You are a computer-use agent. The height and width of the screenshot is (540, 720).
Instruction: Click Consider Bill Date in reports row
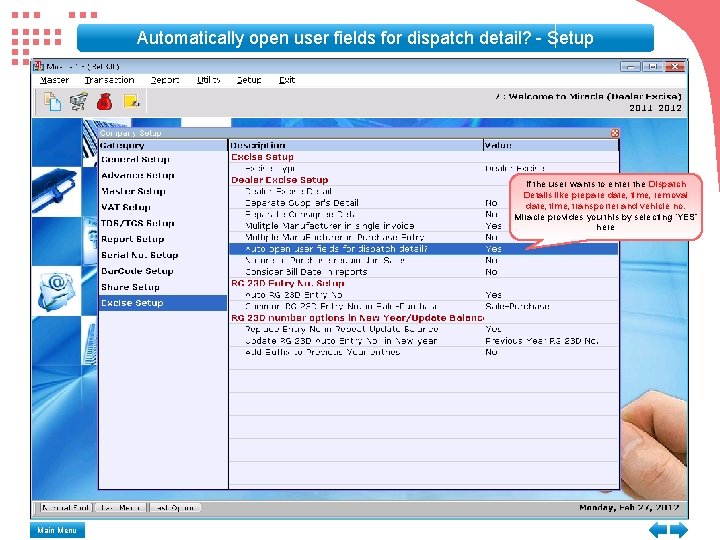423,272
